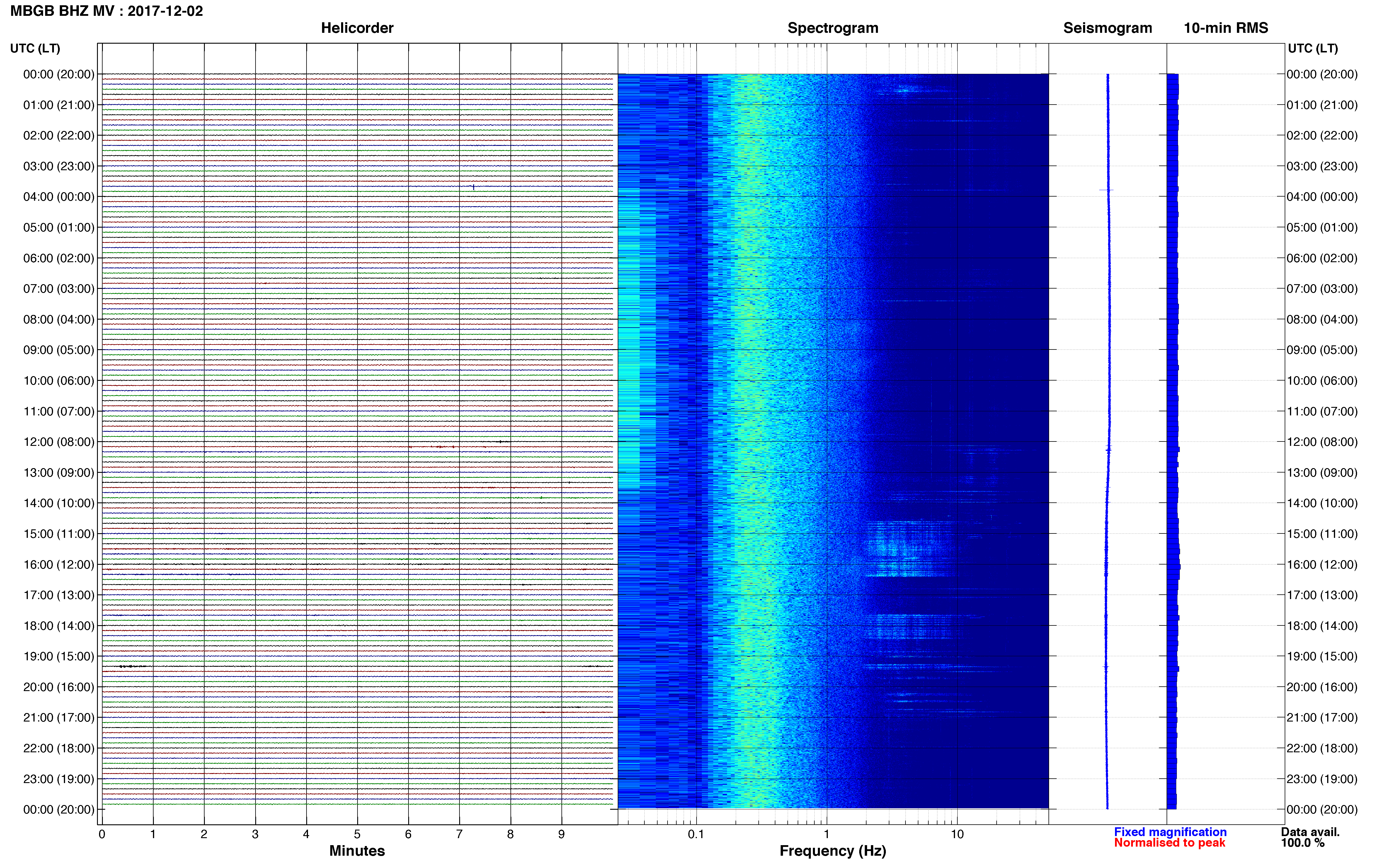Click '14:00 (10:00)' on the left time axis
Viewport: 1389px width, 868px height.
pos(59,503)
